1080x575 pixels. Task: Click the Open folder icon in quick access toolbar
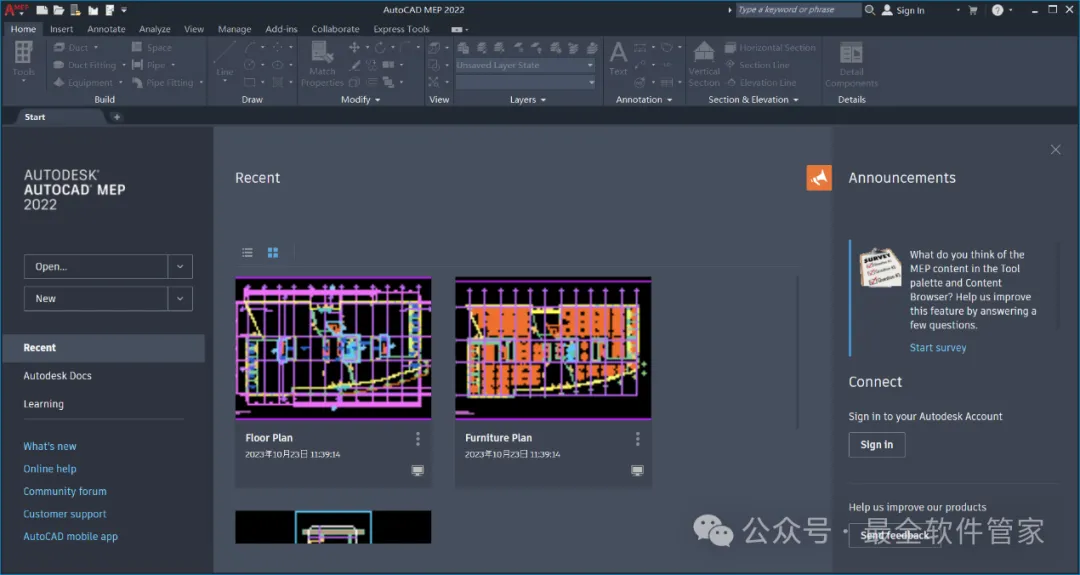coord(59,10)
